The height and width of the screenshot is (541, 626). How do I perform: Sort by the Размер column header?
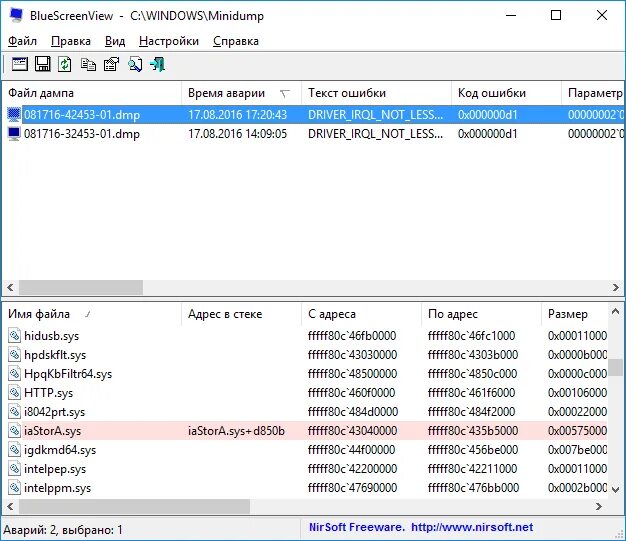click(574, 314)
